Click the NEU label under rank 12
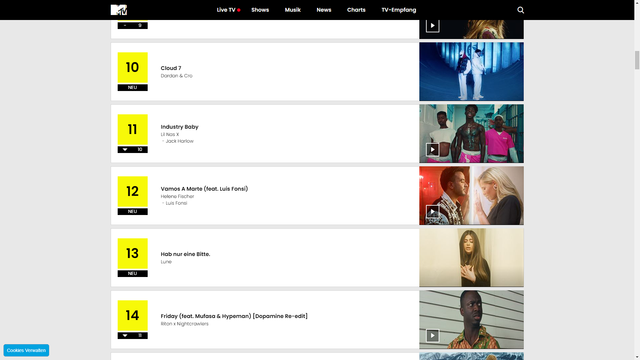 [133, 212]
